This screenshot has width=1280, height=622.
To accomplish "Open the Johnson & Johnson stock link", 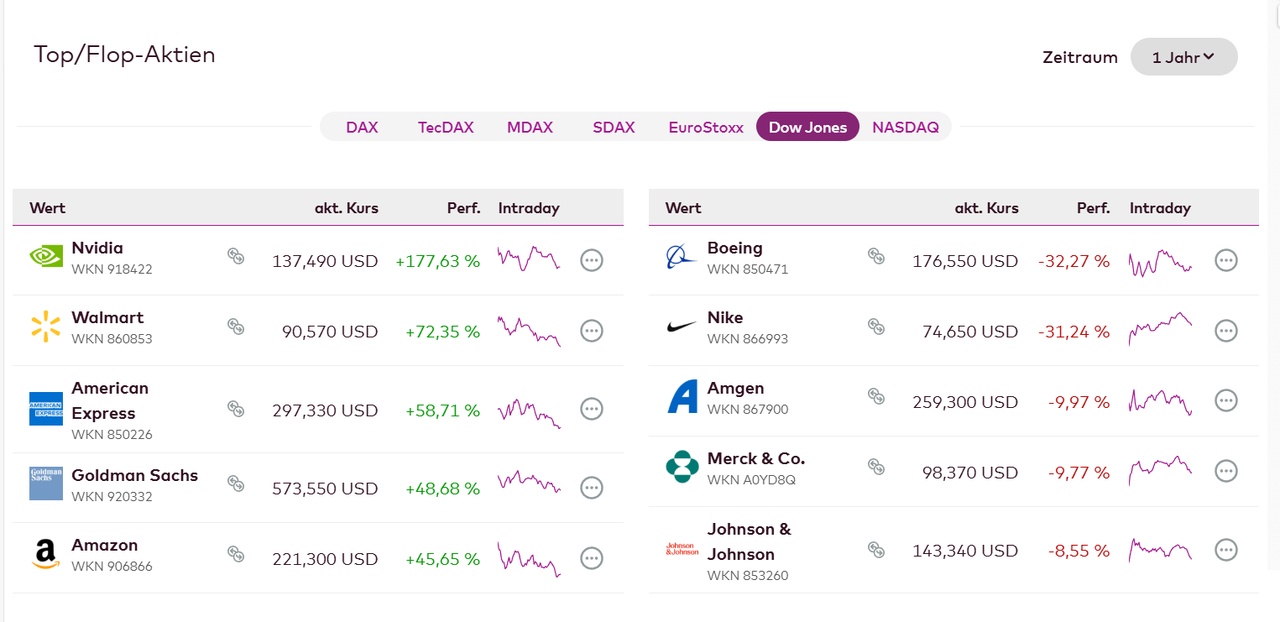I will [749, 542].
